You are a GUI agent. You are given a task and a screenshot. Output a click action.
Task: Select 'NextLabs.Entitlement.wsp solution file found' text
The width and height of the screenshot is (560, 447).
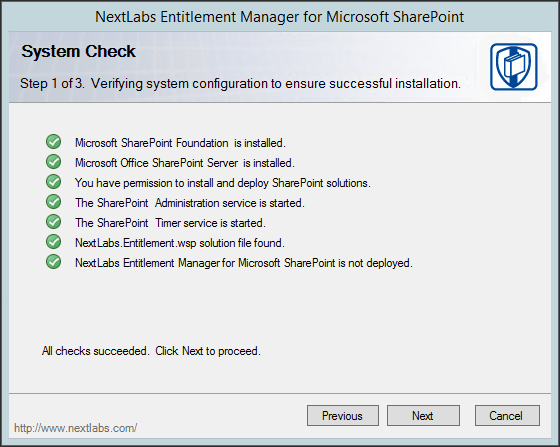[180, 243]
